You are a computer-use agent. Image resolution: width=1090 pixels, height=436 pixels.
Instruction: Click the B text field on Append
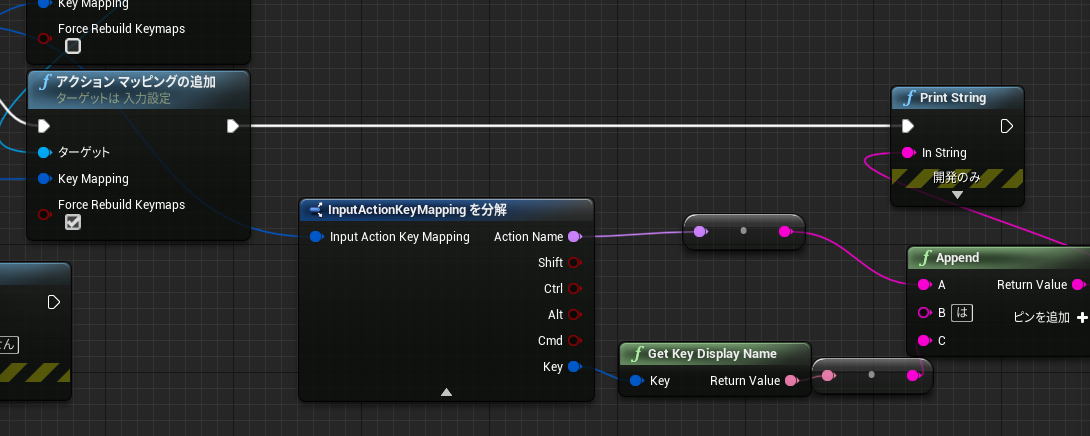coord(962,313)
